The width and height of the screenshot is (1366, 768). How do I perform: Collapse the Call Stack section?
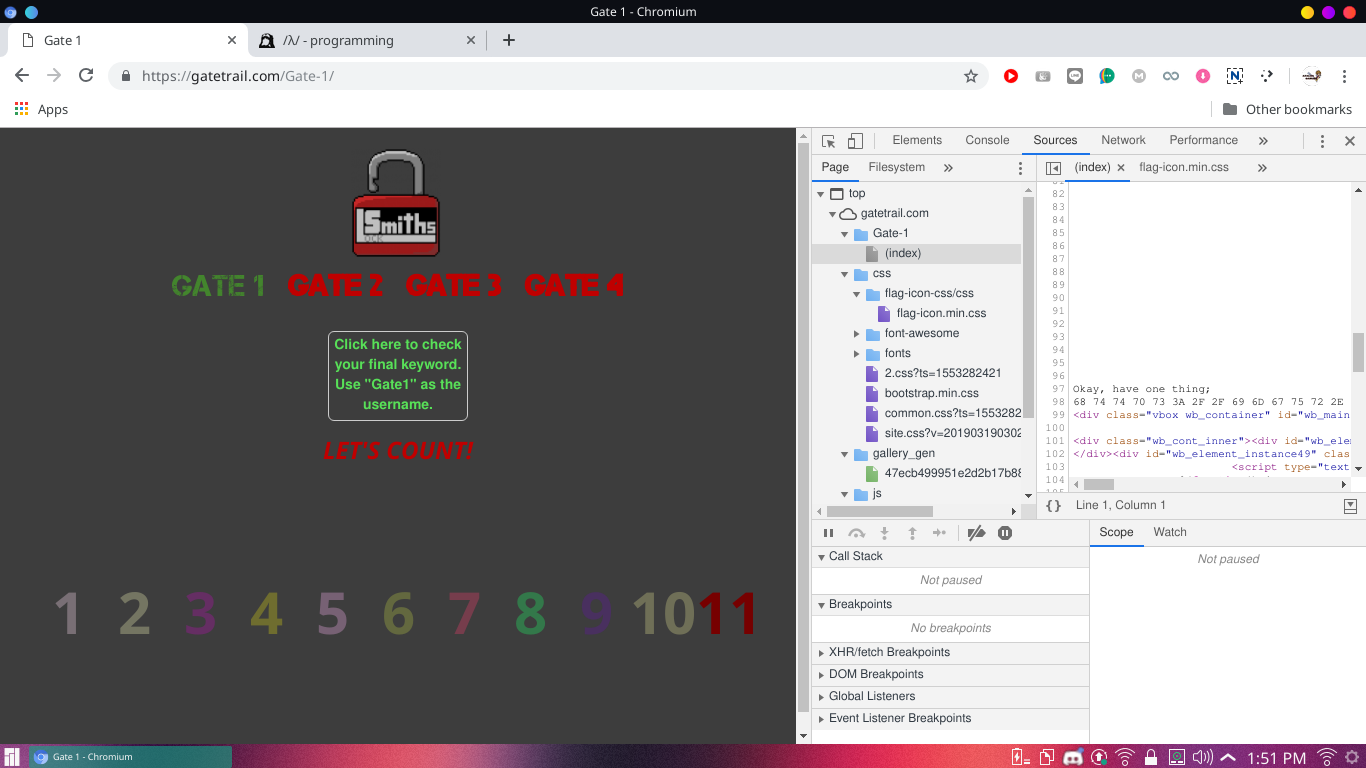click(821, 556)
